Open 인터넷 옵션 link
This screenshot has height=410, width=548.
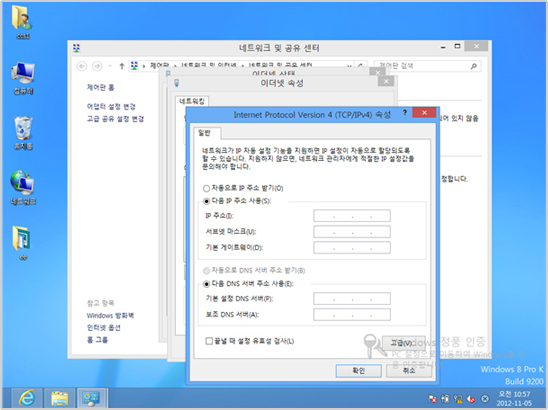coord(103,328)
